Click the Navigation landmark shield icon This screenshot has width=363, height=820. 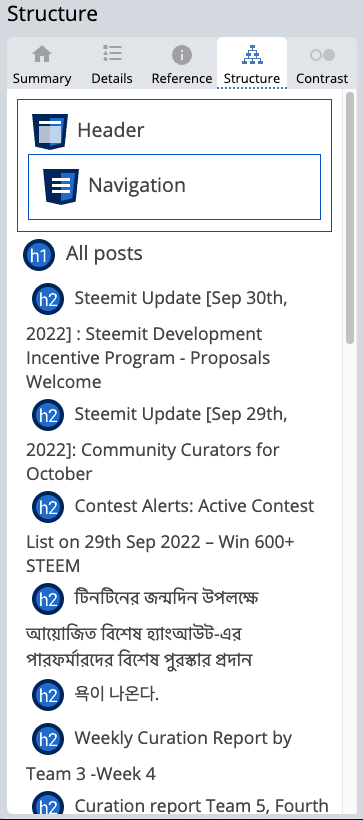pyautogui.click(x=61, y=186)
